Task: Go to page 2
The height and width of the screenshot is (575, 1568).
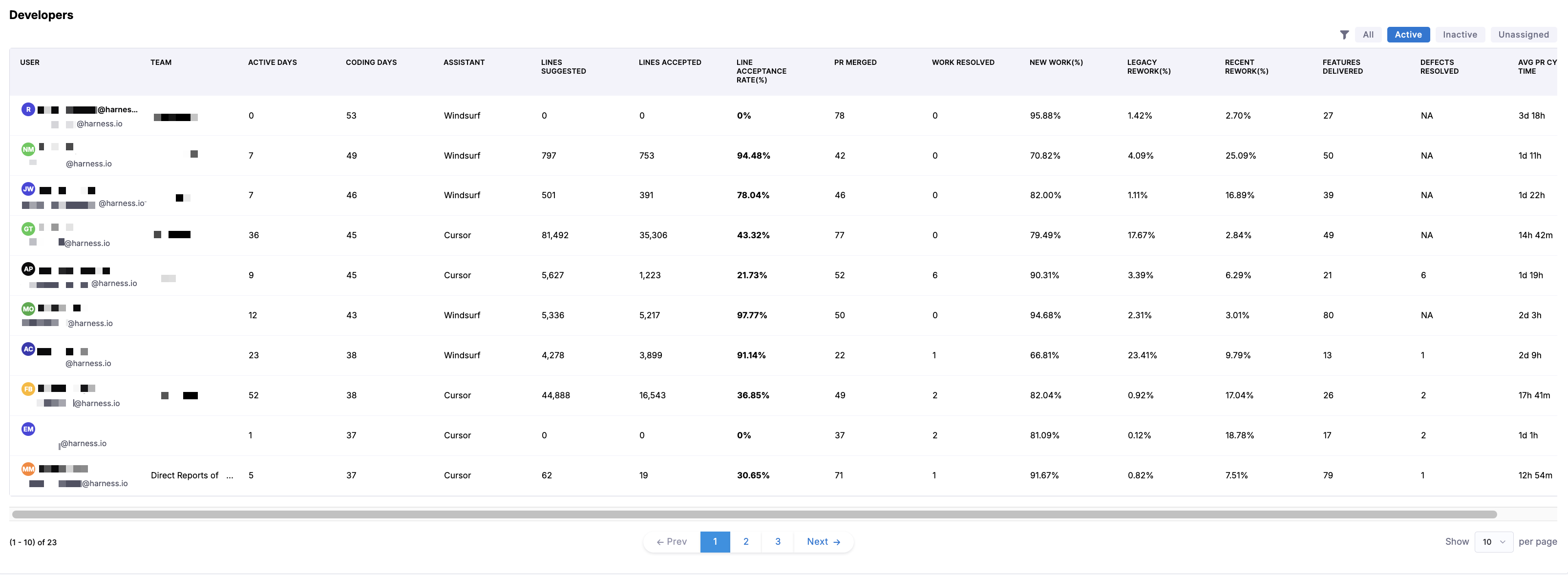Action: click(745, 541)
